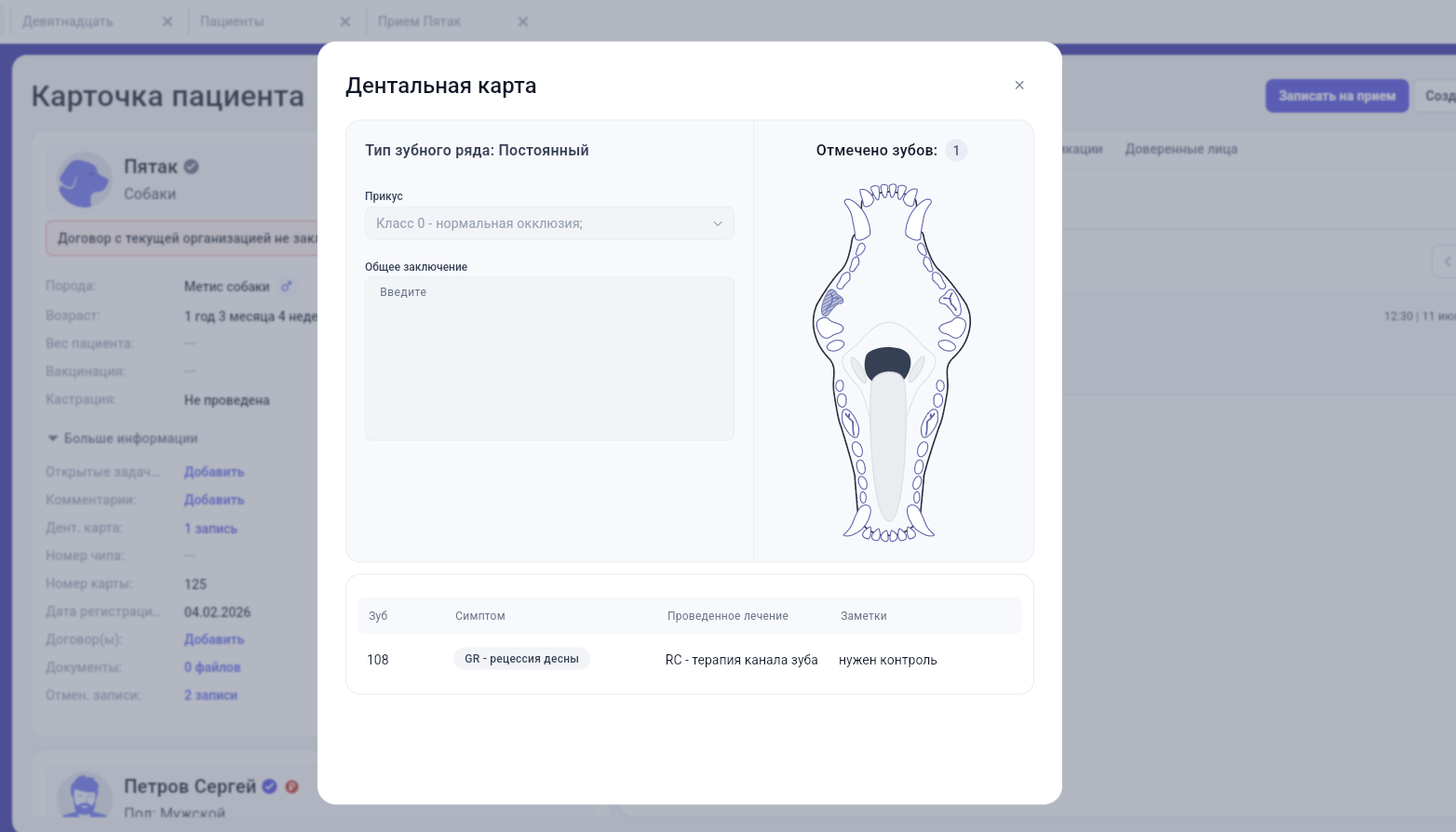1456x832 pixels.
Task: Select the lower-left tooth with branching root marking
Action: coord(850,422)
